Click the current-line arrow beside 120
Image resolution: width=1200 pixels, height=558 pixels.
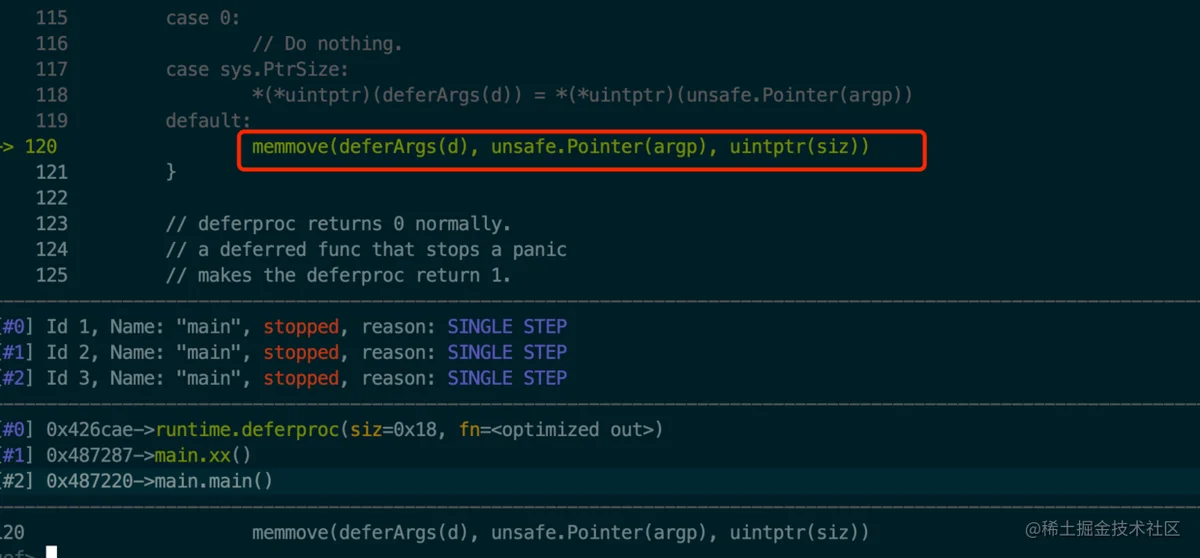pos(6,147)
